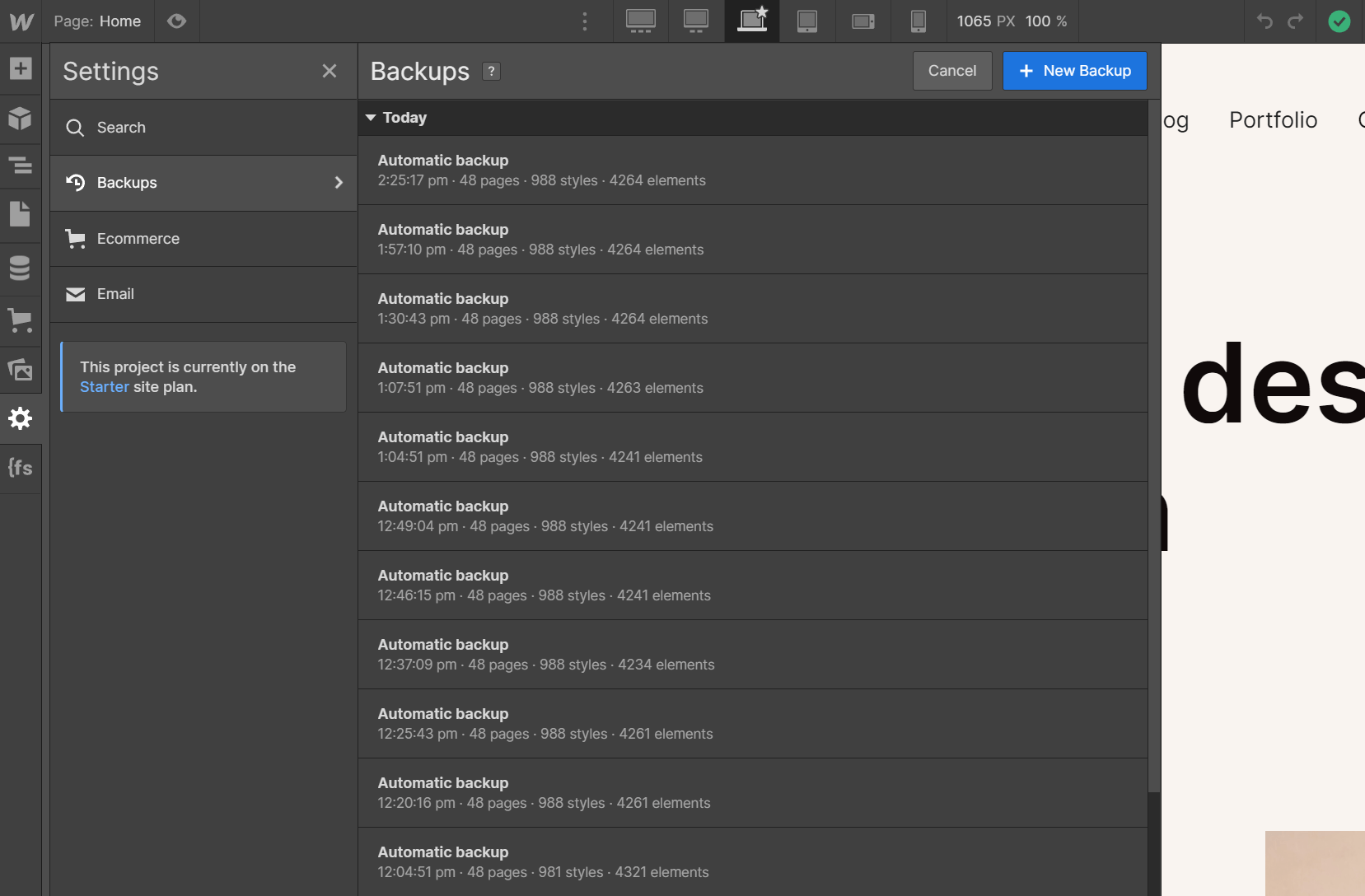Create a New Backup
Screen dimensions: 1365x896
coord(1074,71)
